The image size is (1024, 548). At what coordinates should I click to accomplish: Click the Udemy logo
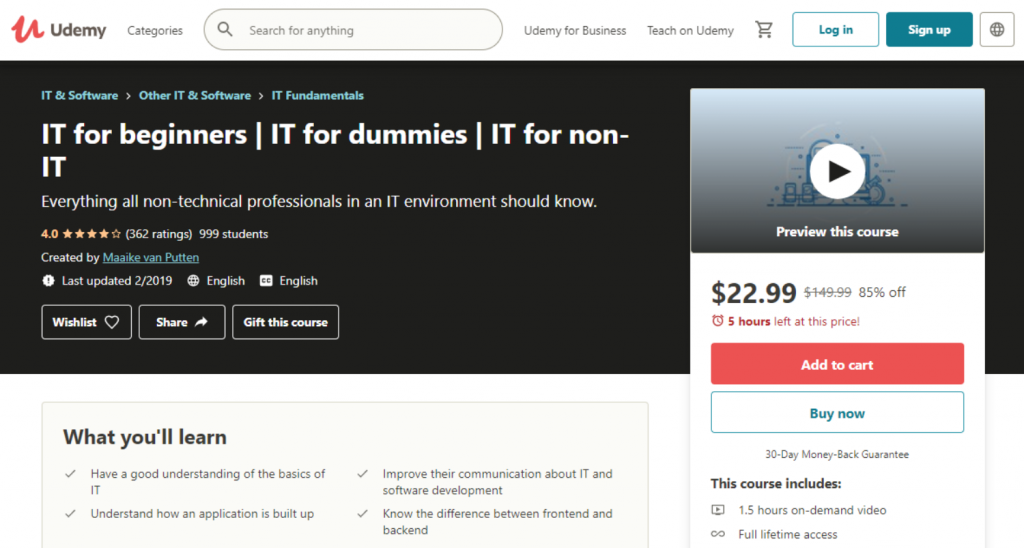point(58,30)
